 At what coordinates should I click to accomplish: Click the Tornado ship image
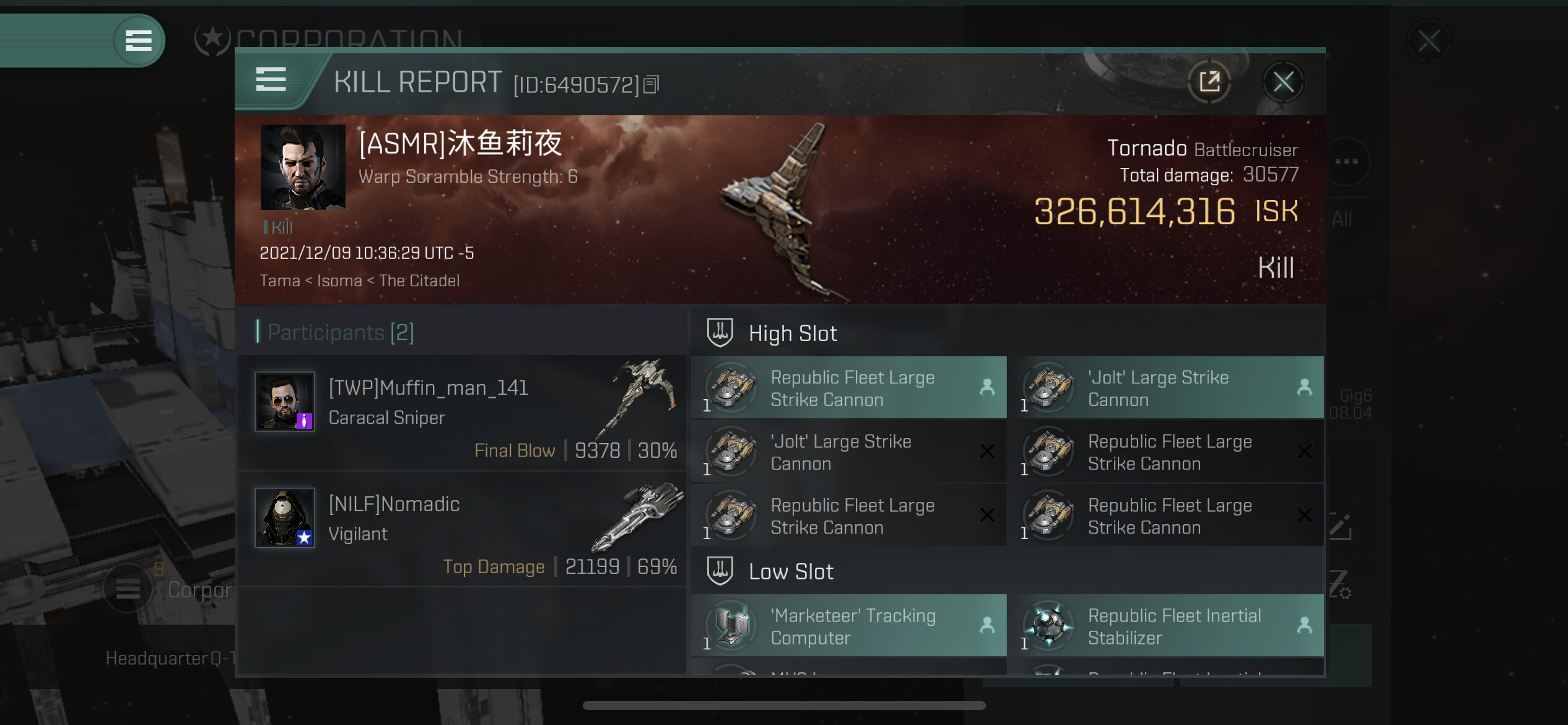pyautogui.click(x=780, y=208)
